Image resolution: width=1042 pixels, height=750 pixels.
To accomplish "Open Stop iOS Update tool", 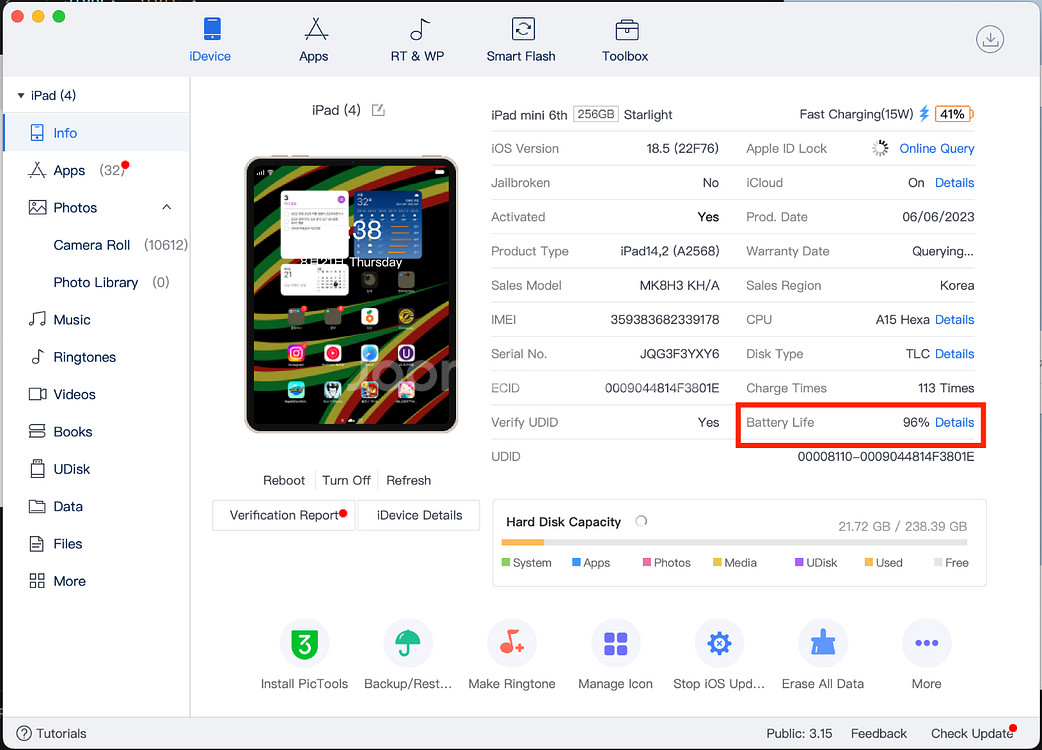I will (x=719, y=654).
